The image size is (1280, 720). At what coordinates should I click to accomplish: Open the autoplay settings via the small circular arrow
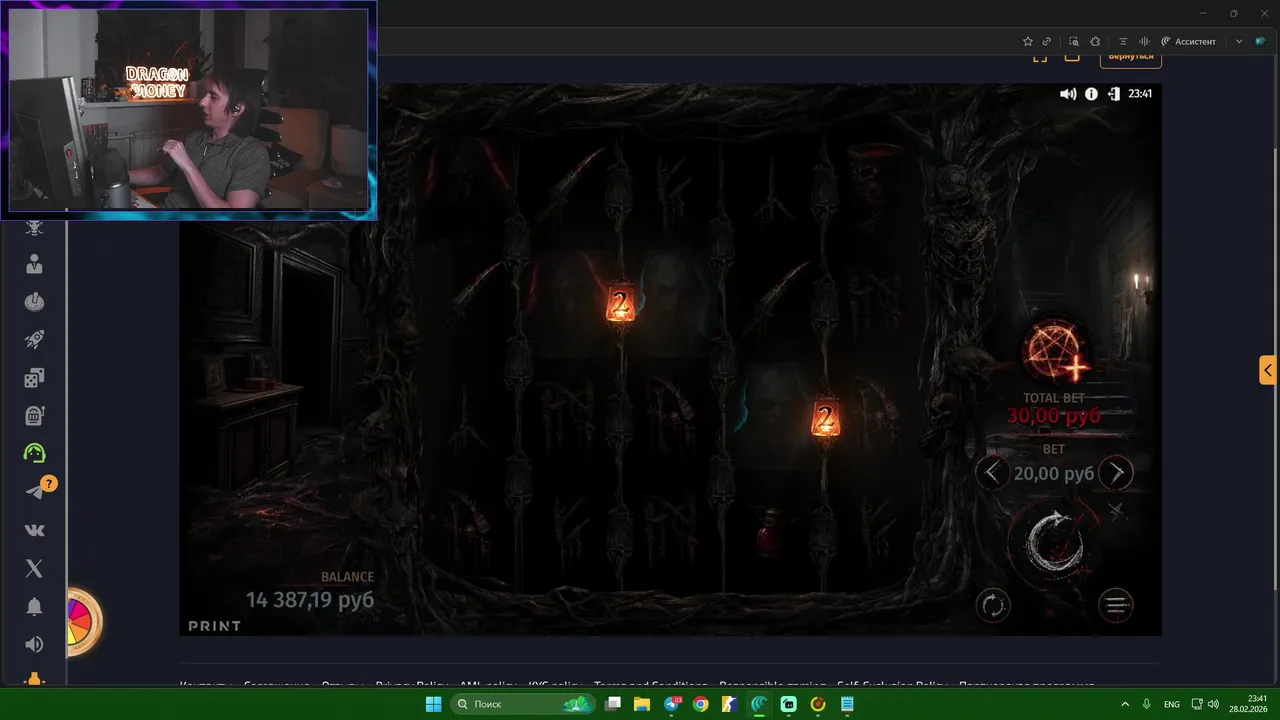click(x=993, y=605)
